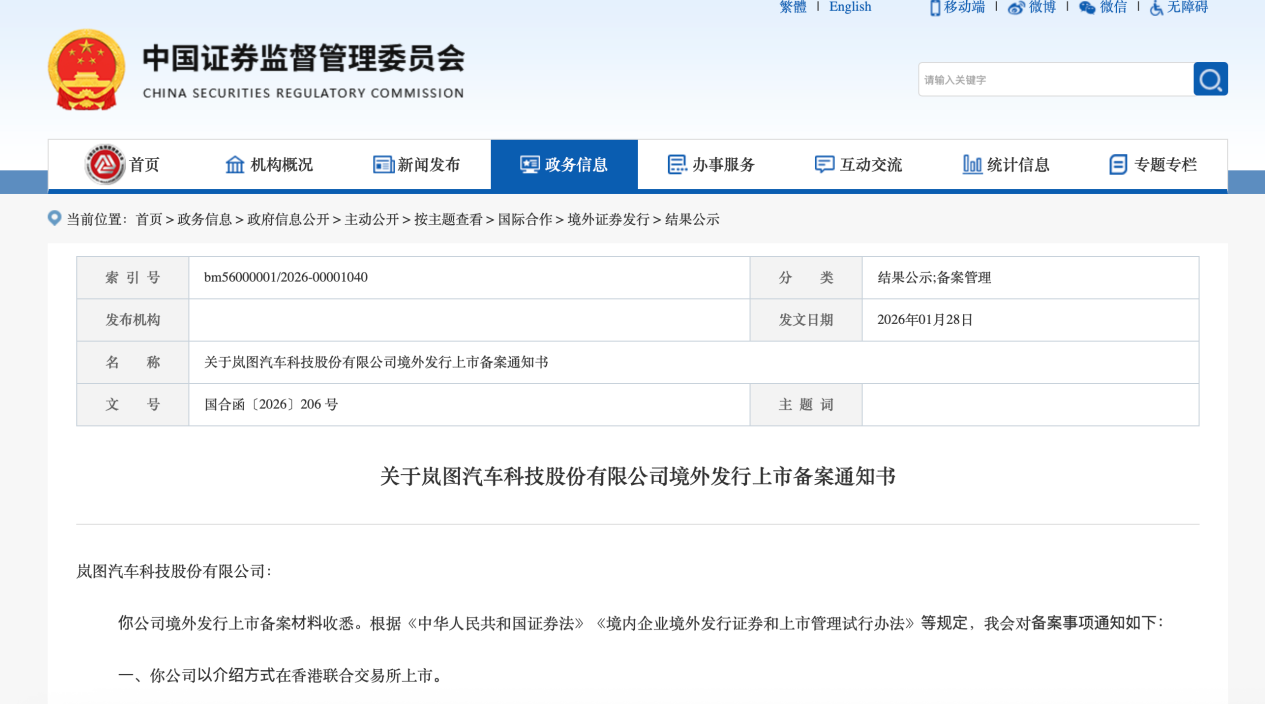The image size is (1265, 704).
Task: Click the search magnifier icon
Action: pos(1210,78)
